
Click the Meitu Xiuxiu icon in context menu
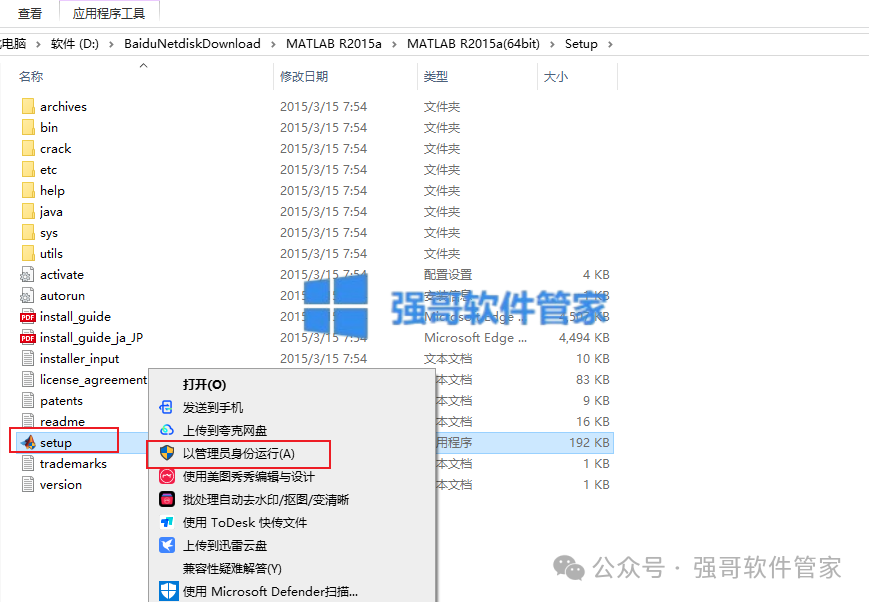point(167,476)
